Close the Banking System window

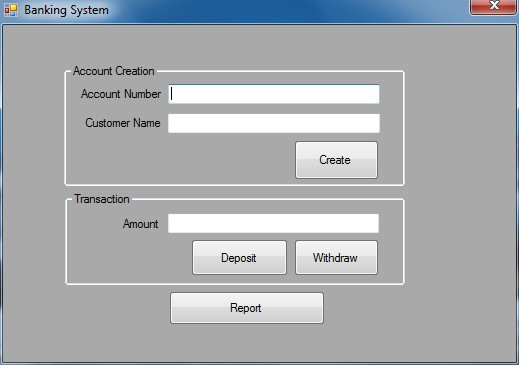pos(494,7)
